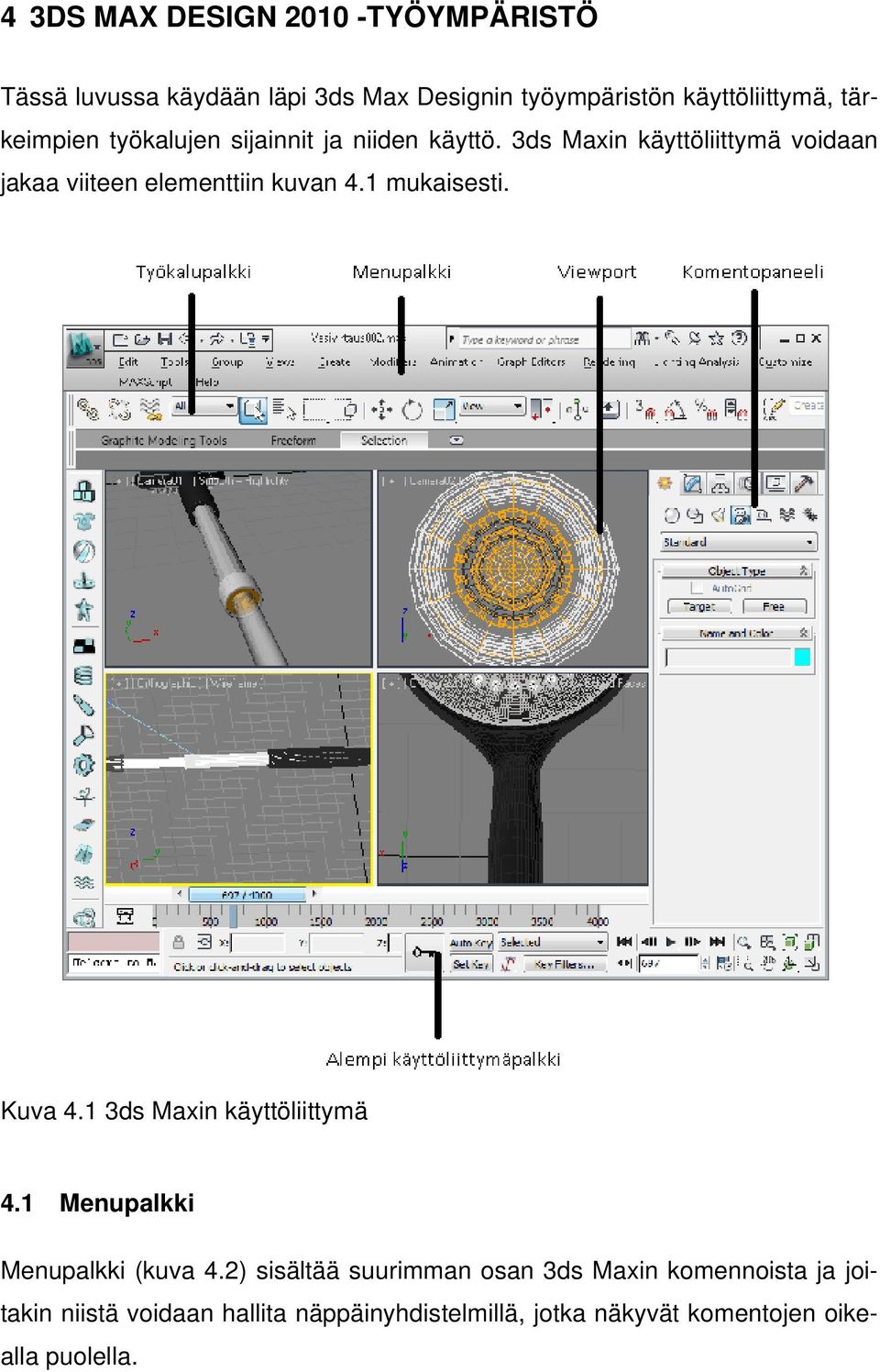This screenshot has width=880, height=1372.
Task: Open the MAXScript menu
Action: point(145,382)
